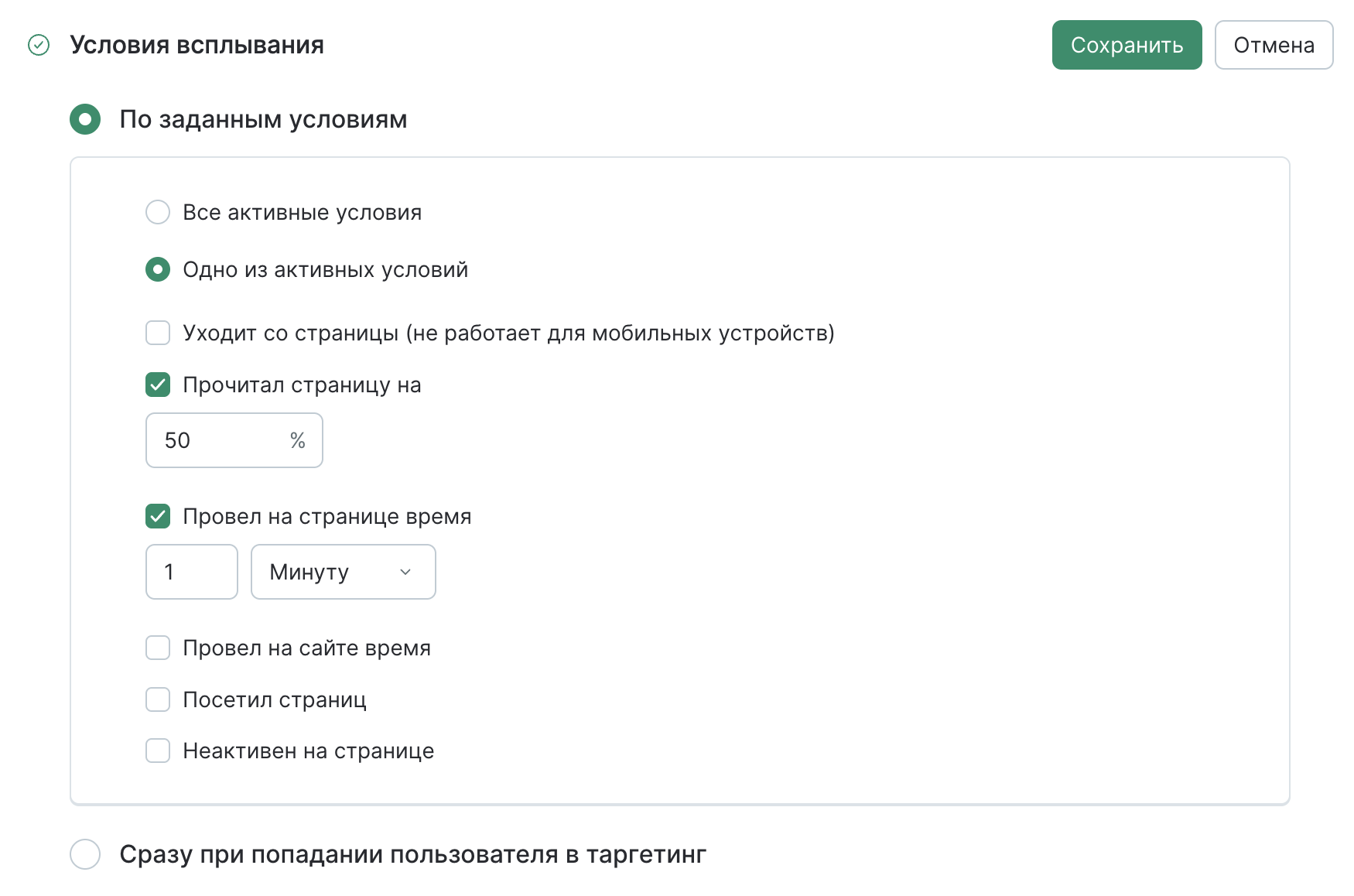Screen dimensions: 1354x896
Task: Select Одно из активных условий radio button
Action: (158, 269)
